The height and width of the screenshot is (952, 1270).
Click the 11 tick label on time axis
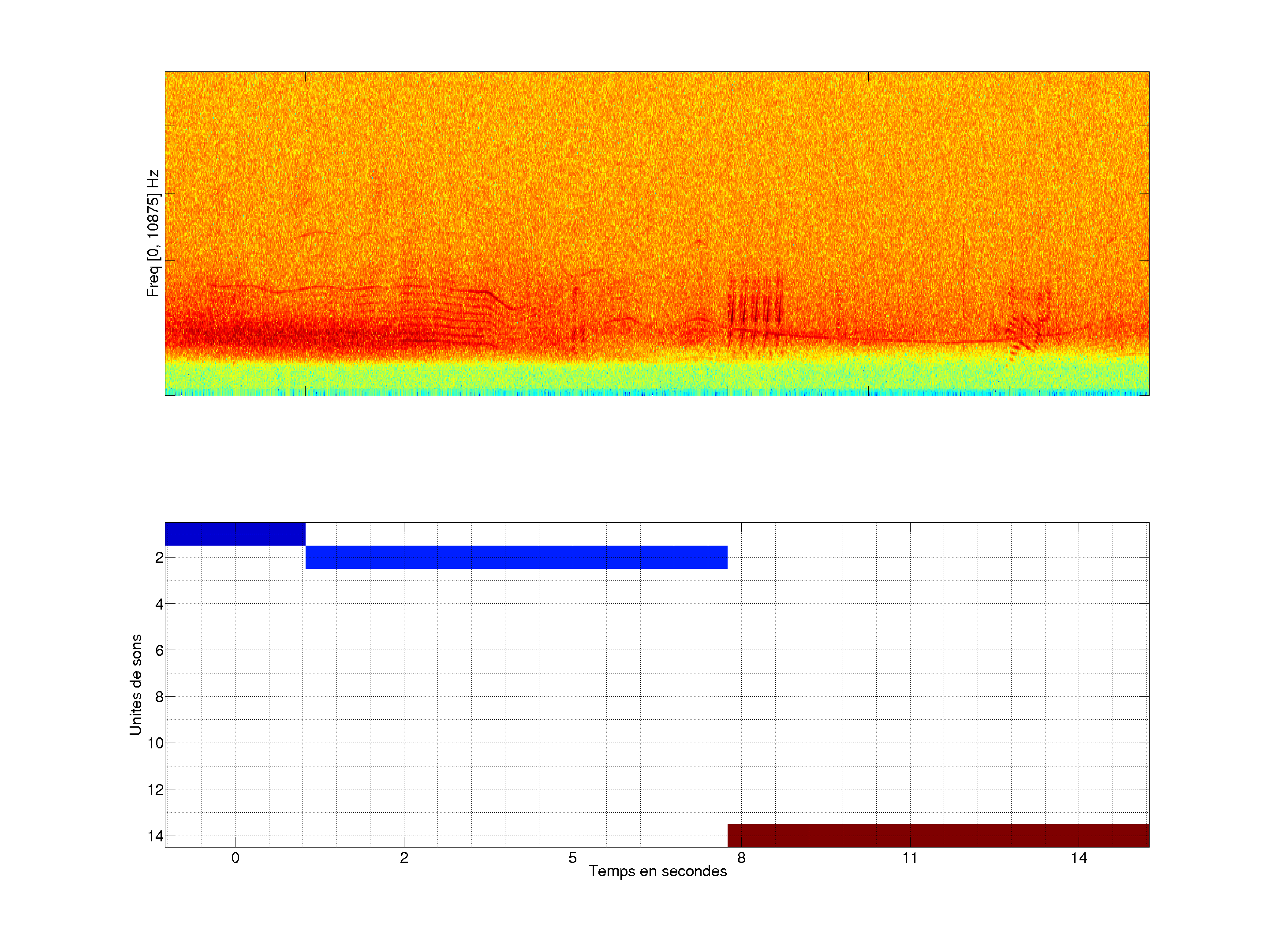909,858
